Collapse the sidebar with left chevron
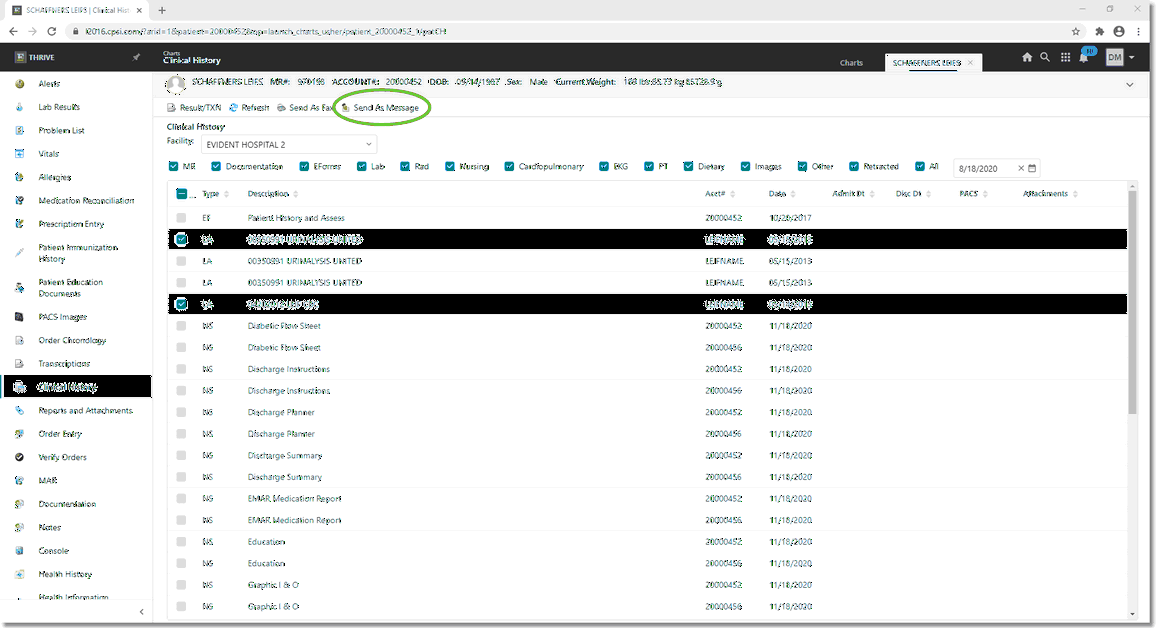 click(x=142, y=612)
